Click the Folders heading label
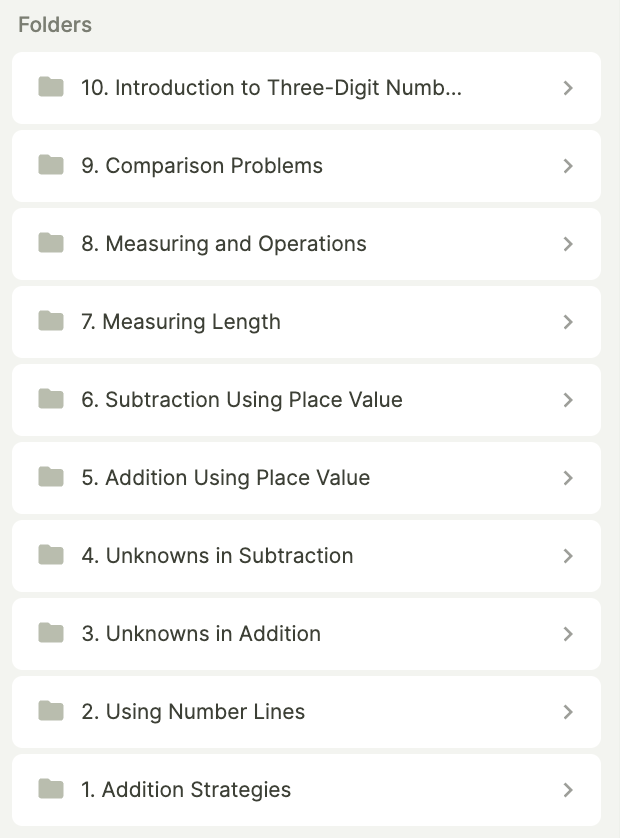Image resolution: width=620 pixels, height=838 pixels. coord(55,24)
